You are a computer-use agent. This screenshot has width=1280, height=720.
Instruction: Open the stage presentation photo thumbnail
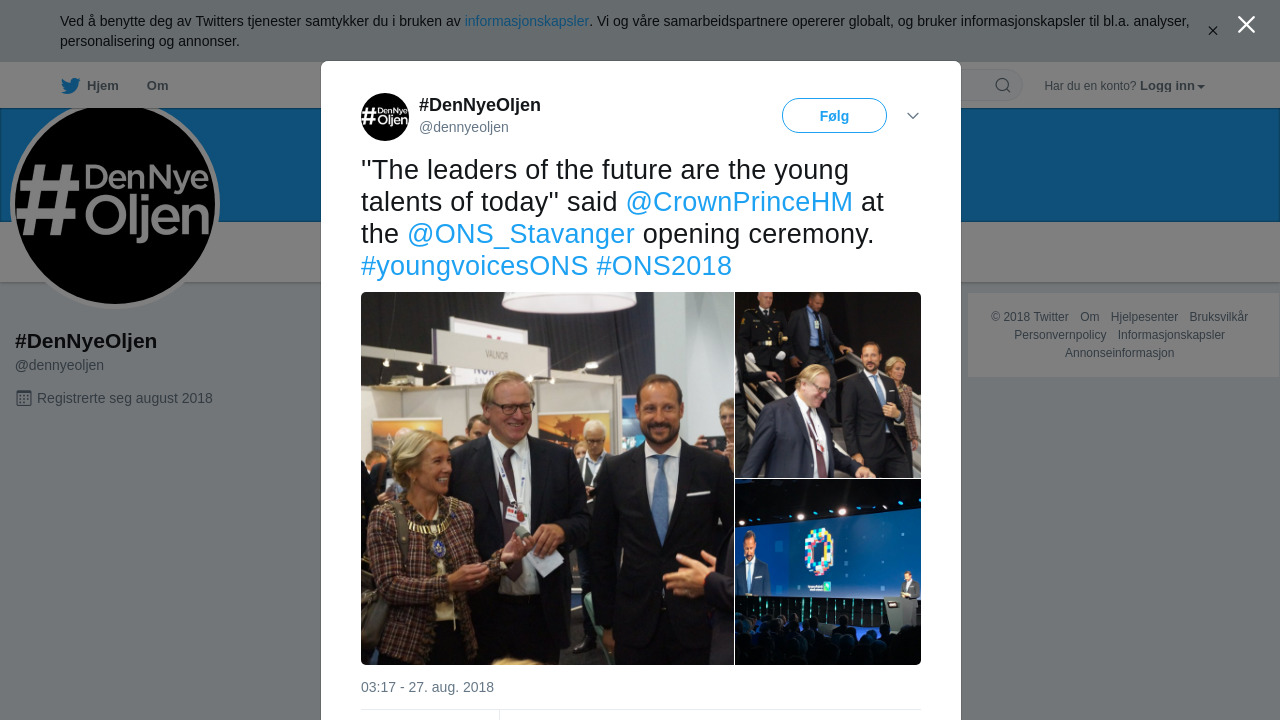[828, 572]
